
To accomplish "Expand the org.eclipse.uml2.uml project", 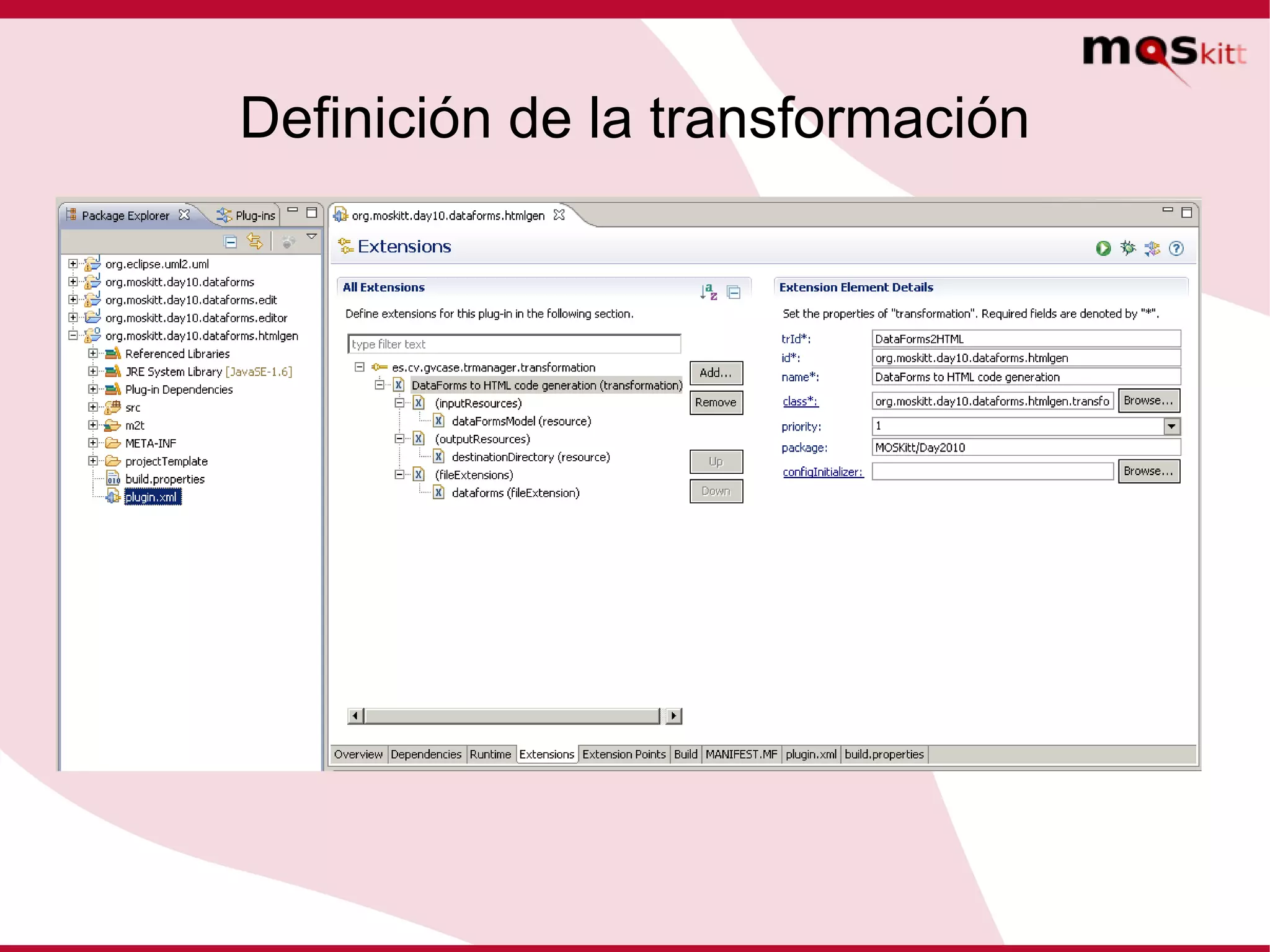I will tap(73, 264).
